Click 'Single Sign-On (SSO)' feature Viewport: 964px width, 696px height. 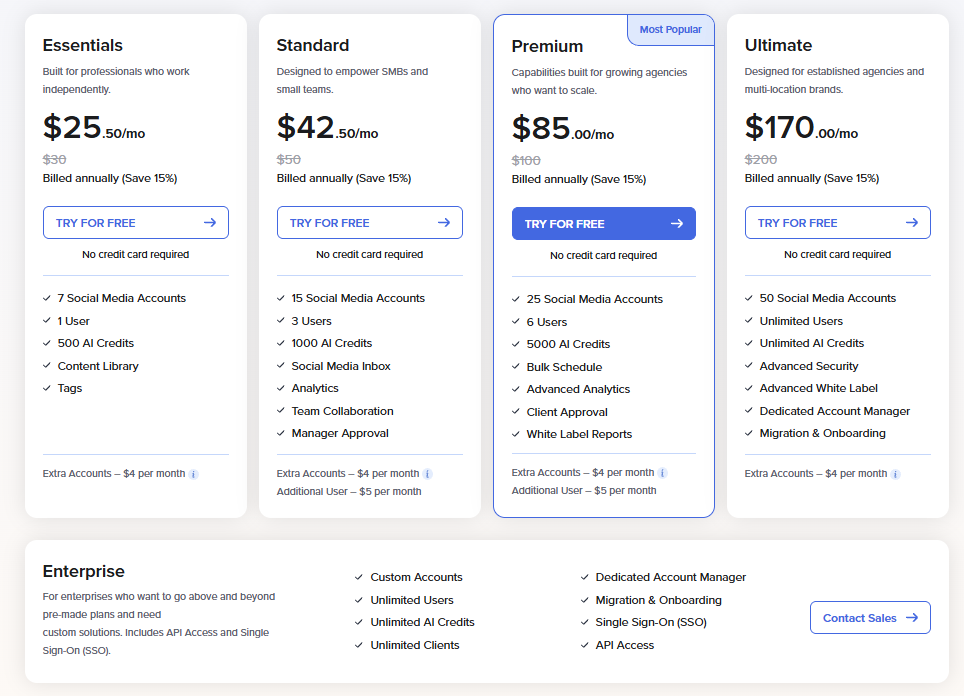[x=650, y=622]
